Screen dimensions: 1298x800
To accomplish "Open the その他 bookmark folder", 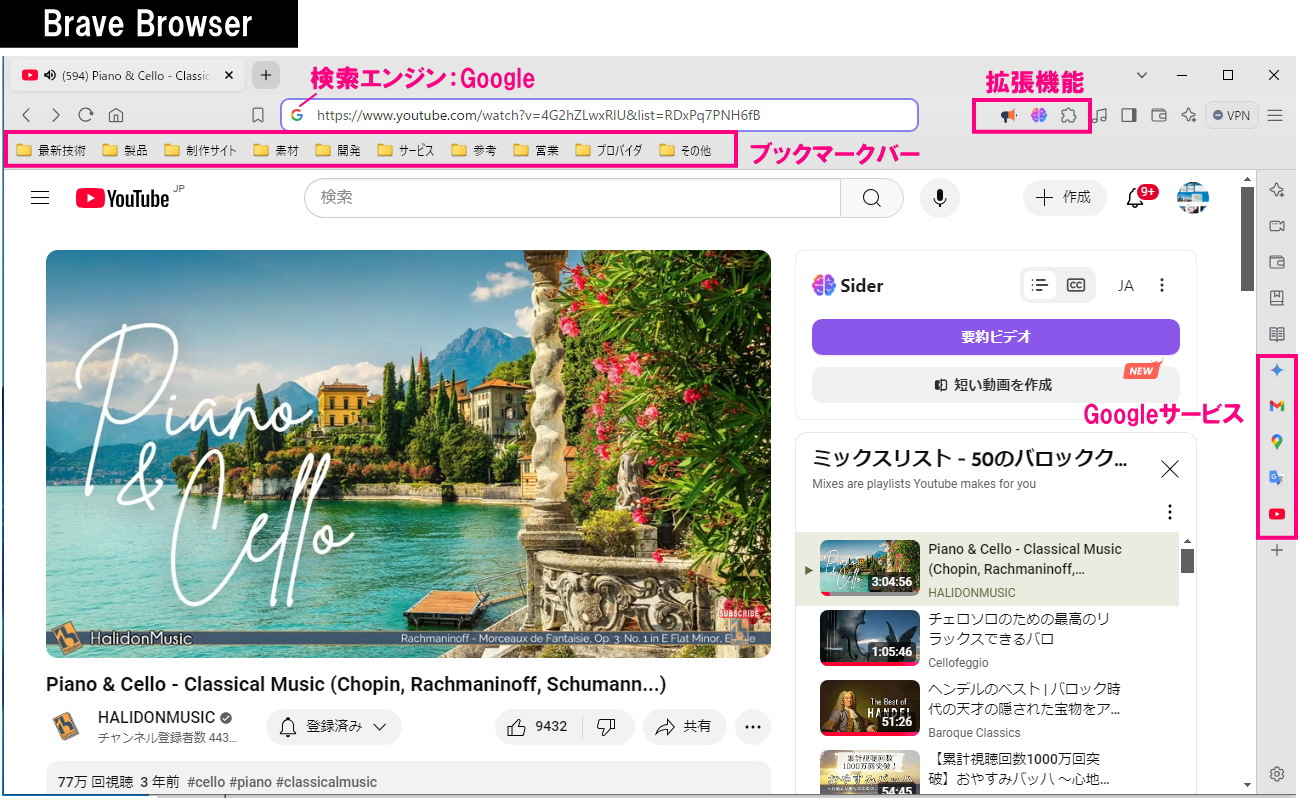I will click(x=685, y=151).
